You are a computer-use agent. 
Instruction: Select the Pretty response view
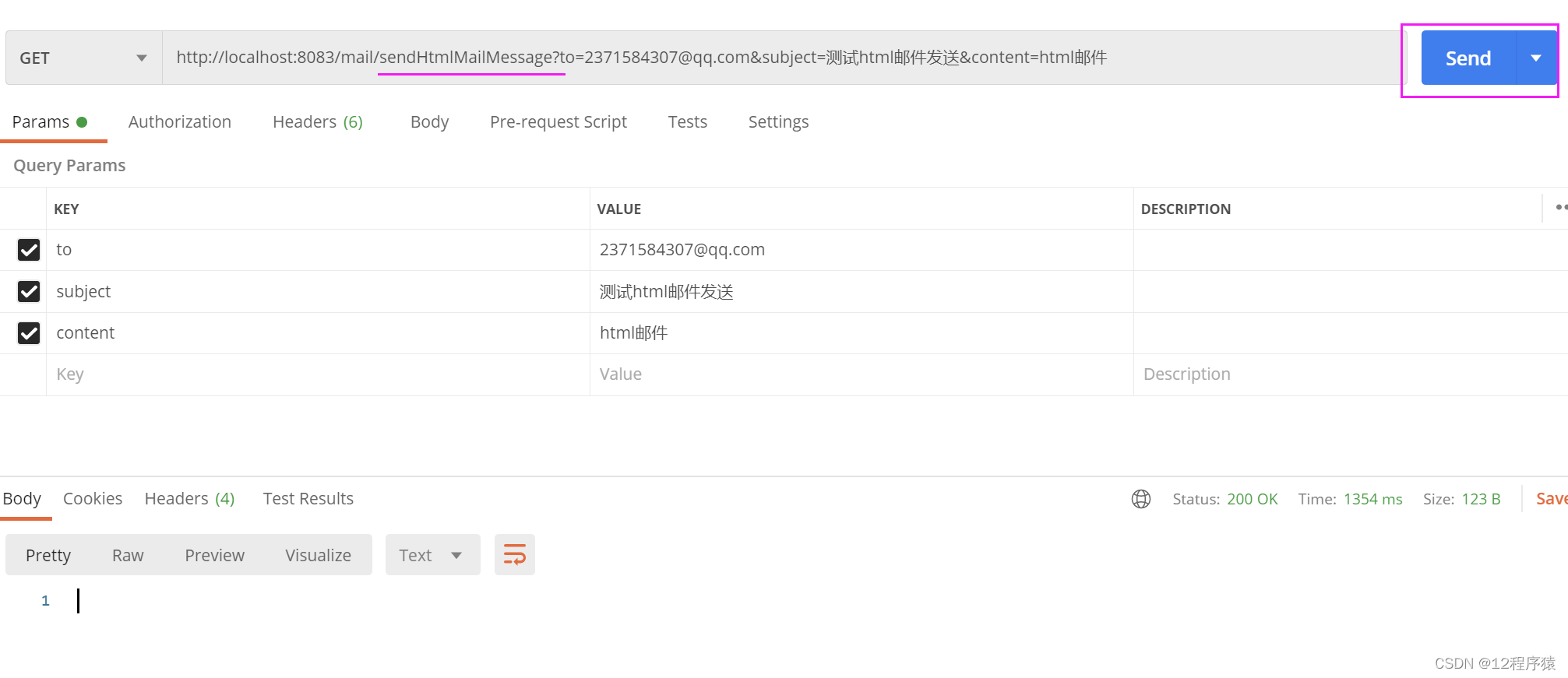(x=48, y=555)
